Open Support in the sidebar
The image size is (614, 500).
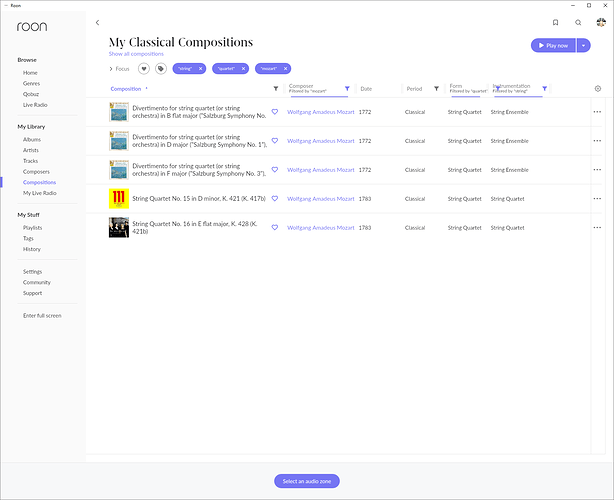coord(33,293)
